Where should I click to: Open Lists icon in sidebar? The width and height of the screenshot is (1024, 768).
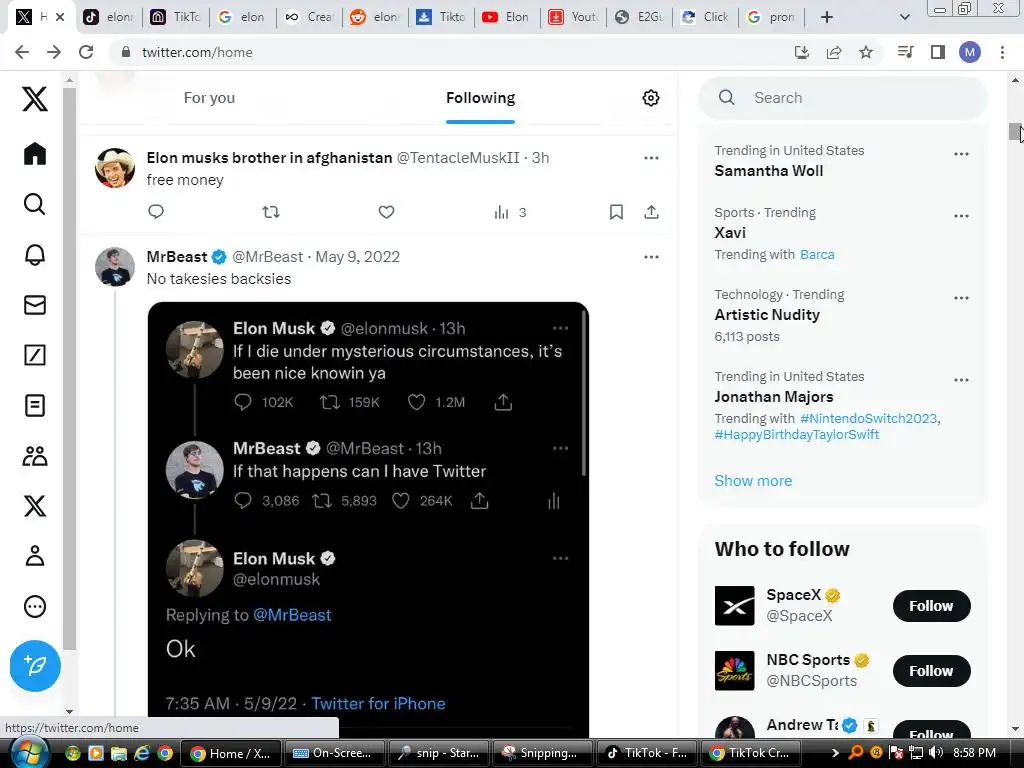coord(35,406)
